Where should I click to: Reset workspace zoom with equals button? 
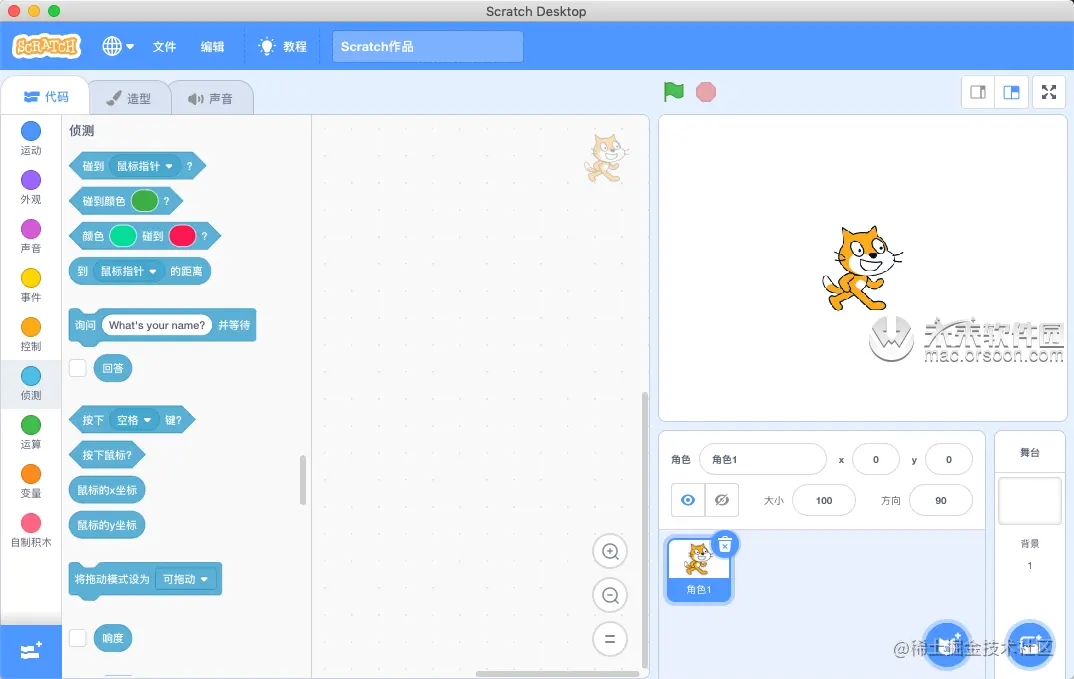pyautogui.click(x=610, y=639)
